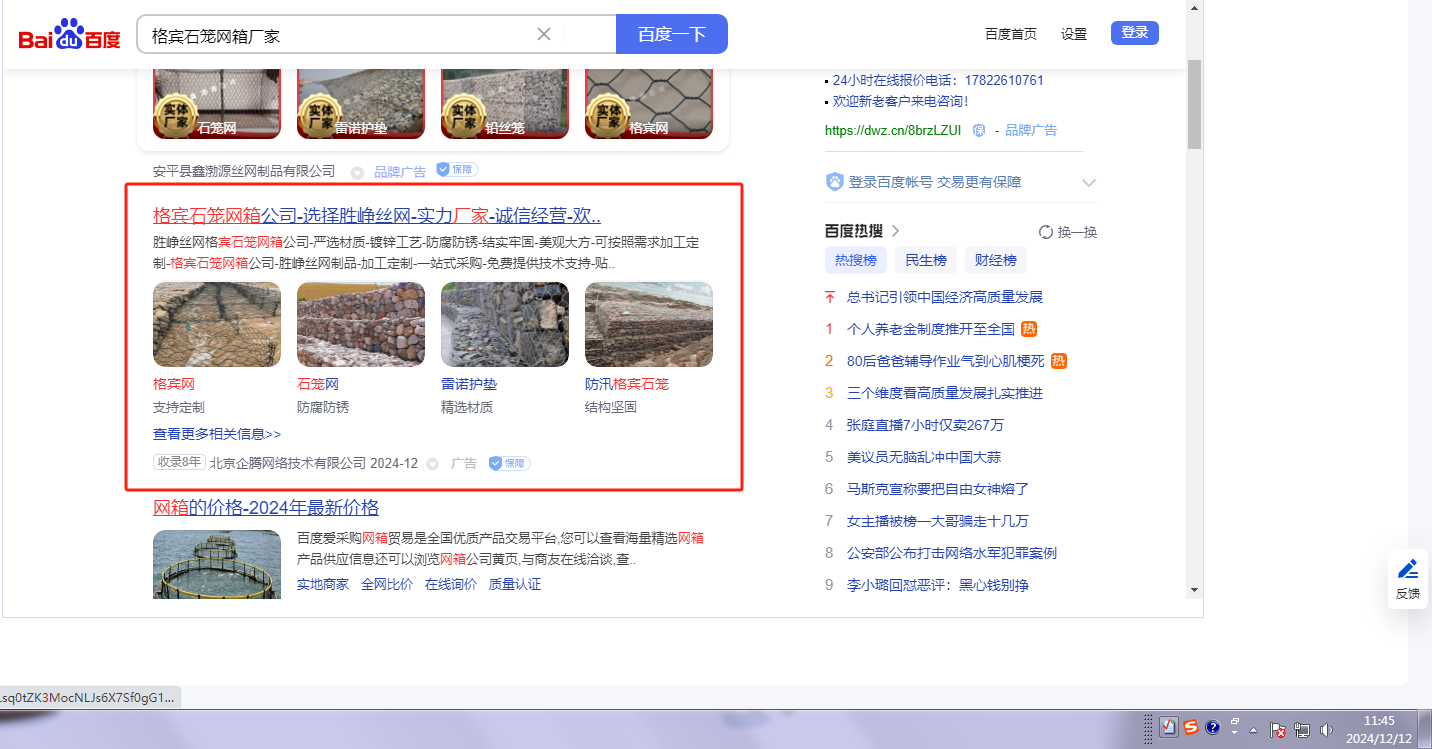
Task: Open the 24小时在线报价电话 link
Action: (938, 80)
